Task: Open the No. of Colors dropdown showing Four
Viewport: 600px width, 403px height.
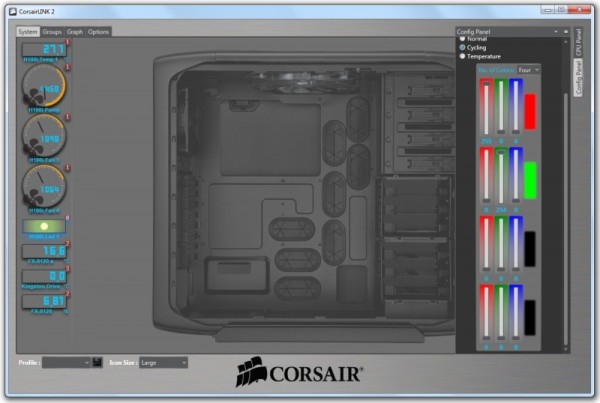Action: [528, 70]
